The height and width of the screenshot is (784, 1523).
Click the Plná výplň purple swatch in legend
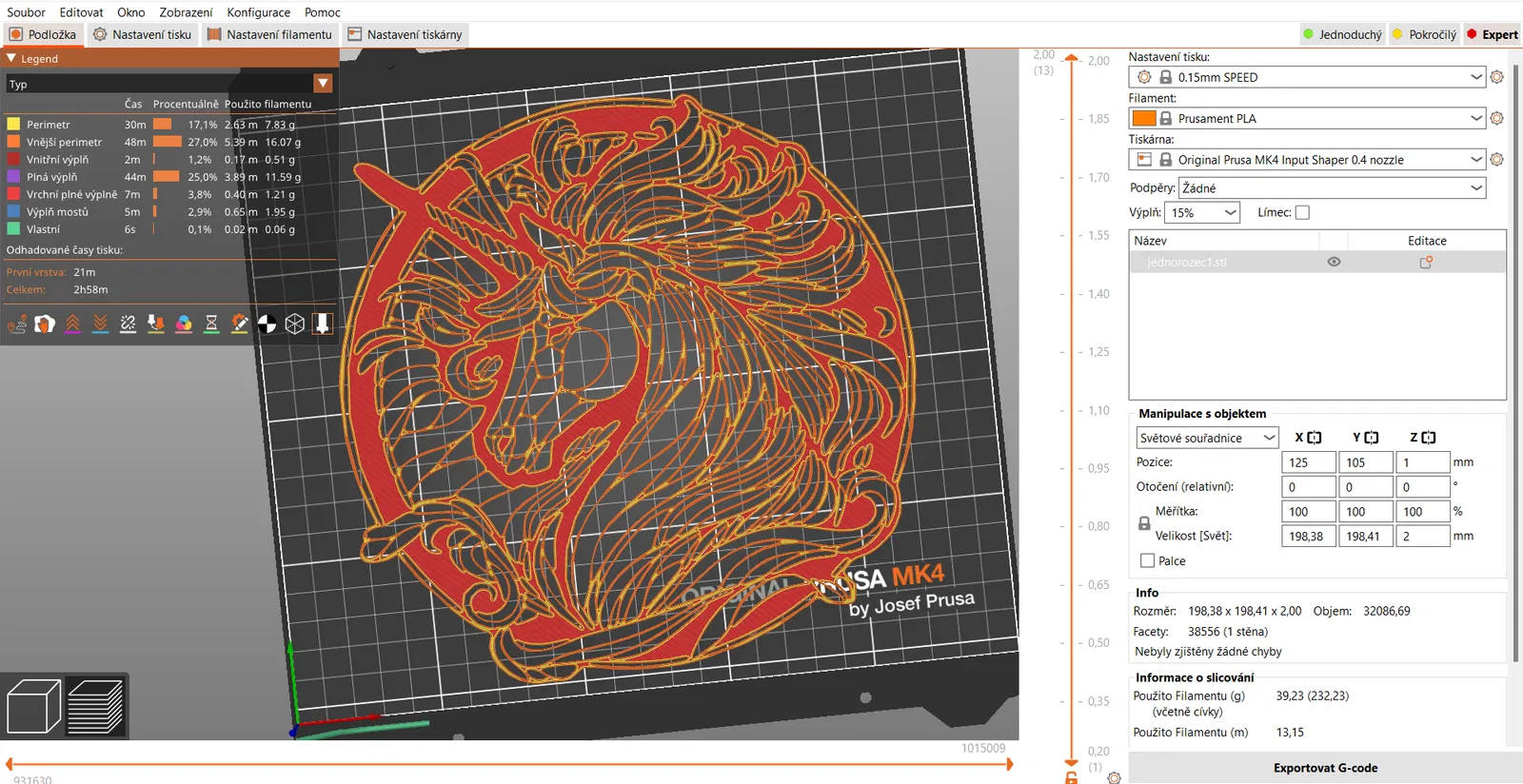pyautogui.click(x=13, y=177)
